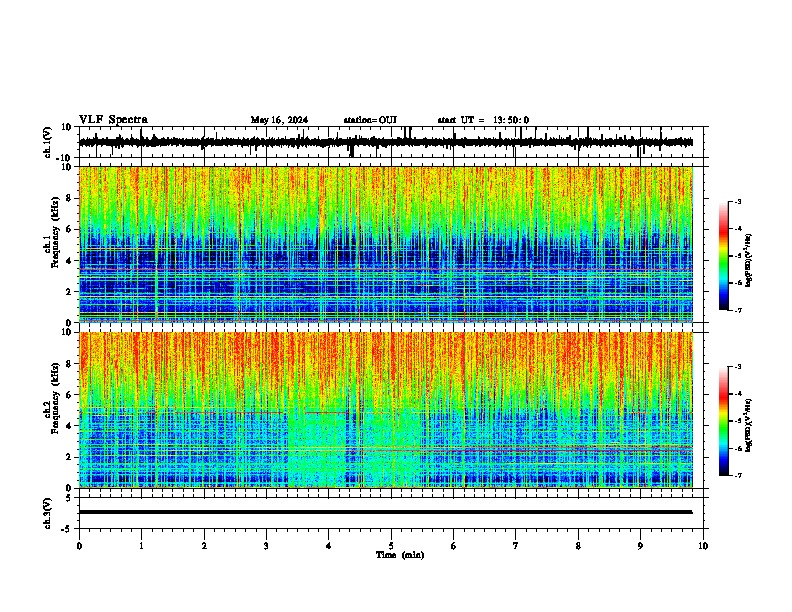Image resolution: width=792 pixels, height=612 pixels.
Task: Click time axis tick label "1"
Action: [141, 546]
